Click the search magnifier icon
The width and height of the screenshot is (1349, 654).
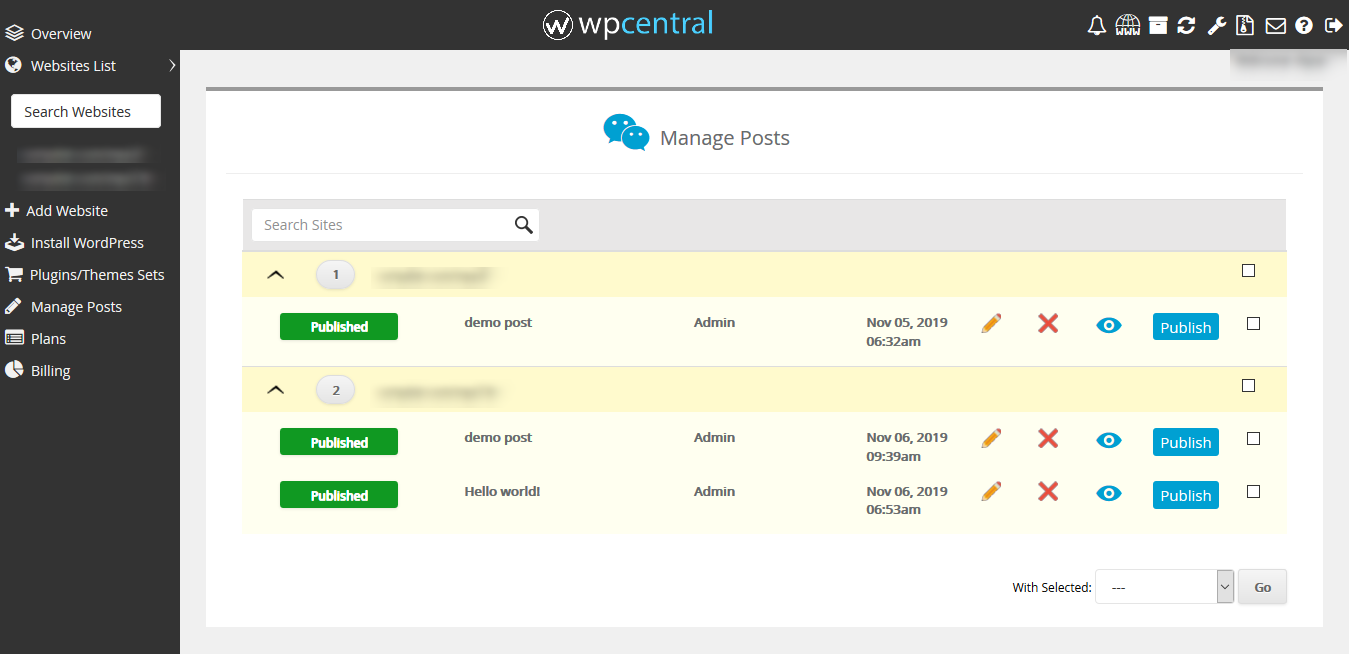tap(524, 225)
